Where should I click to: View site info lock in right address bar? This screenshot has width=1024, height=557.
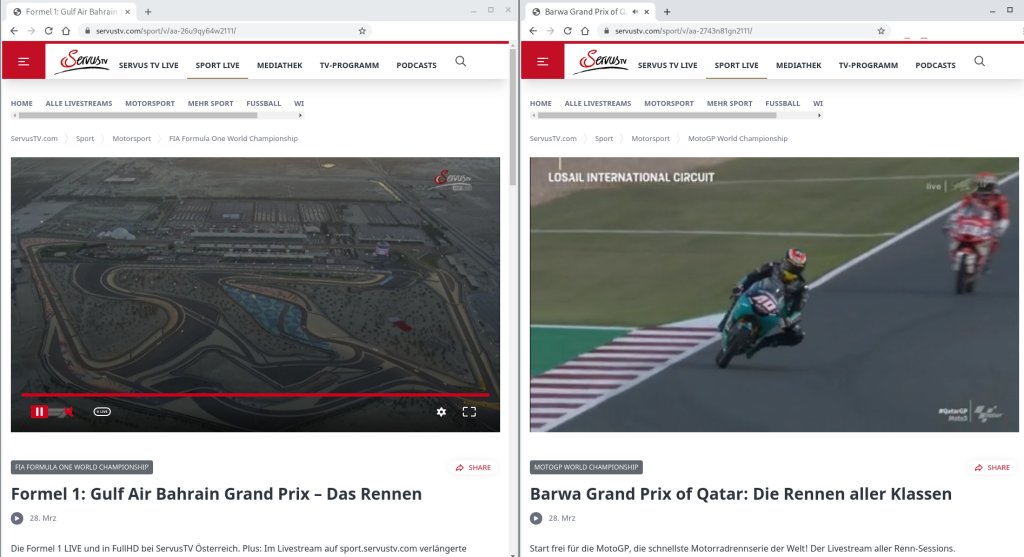[606, 31]
